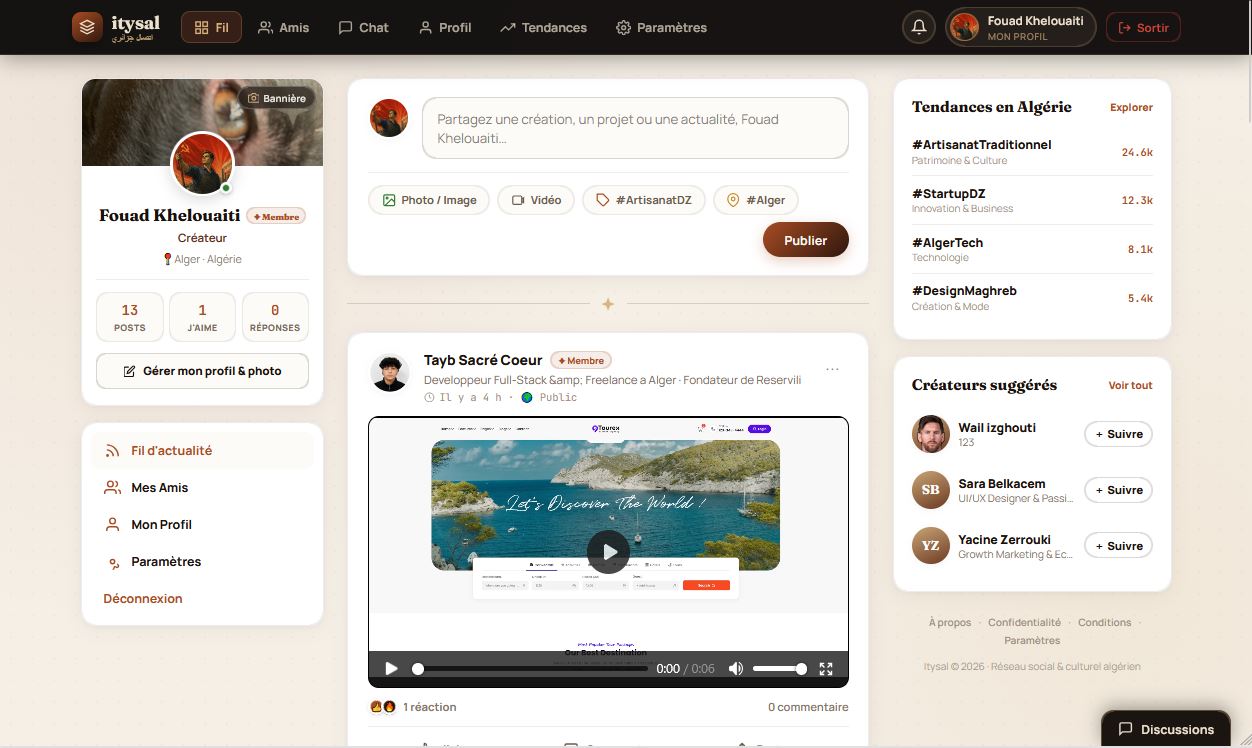The image size is (1252, 748).
Task: Mute the video using speaker icon
Action: (736, 669)
